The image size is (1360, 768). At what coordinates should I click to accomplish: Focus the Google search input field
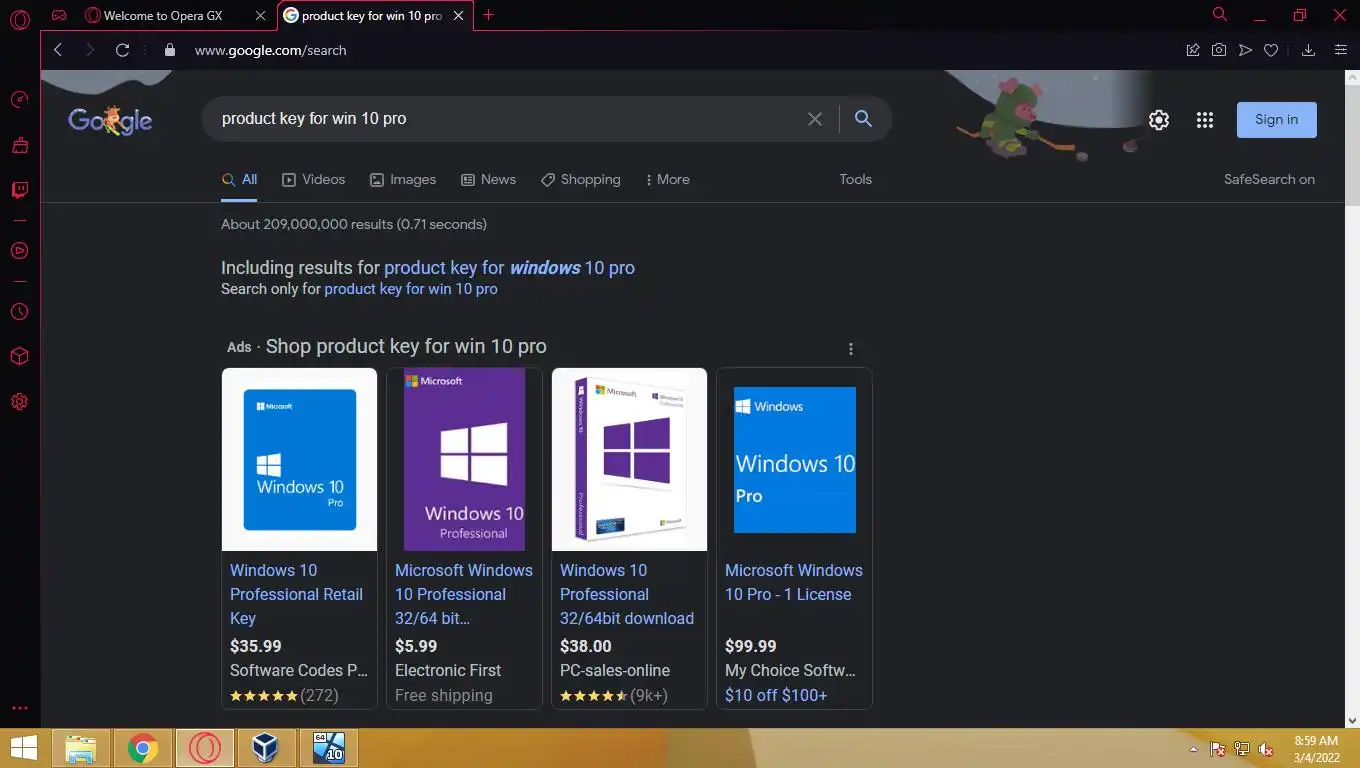click(x=505, y=119)
